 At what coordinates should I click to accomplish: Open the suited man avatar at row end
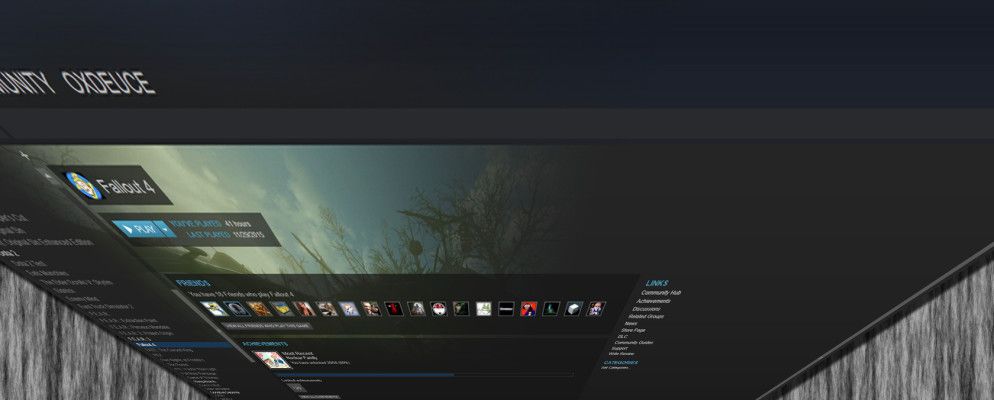pyautogui.click(x=596, y=309)
